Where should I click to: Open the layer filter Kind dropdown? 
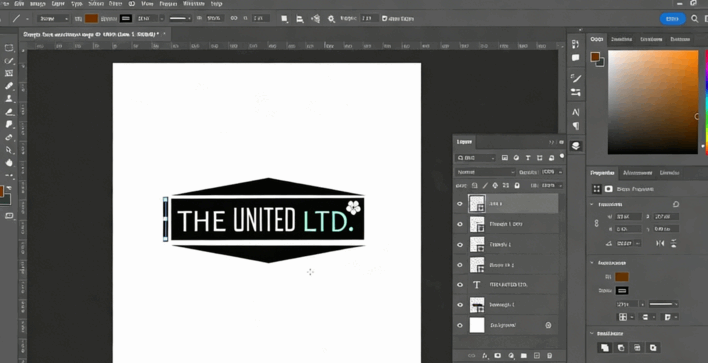[x=475, y=158]
